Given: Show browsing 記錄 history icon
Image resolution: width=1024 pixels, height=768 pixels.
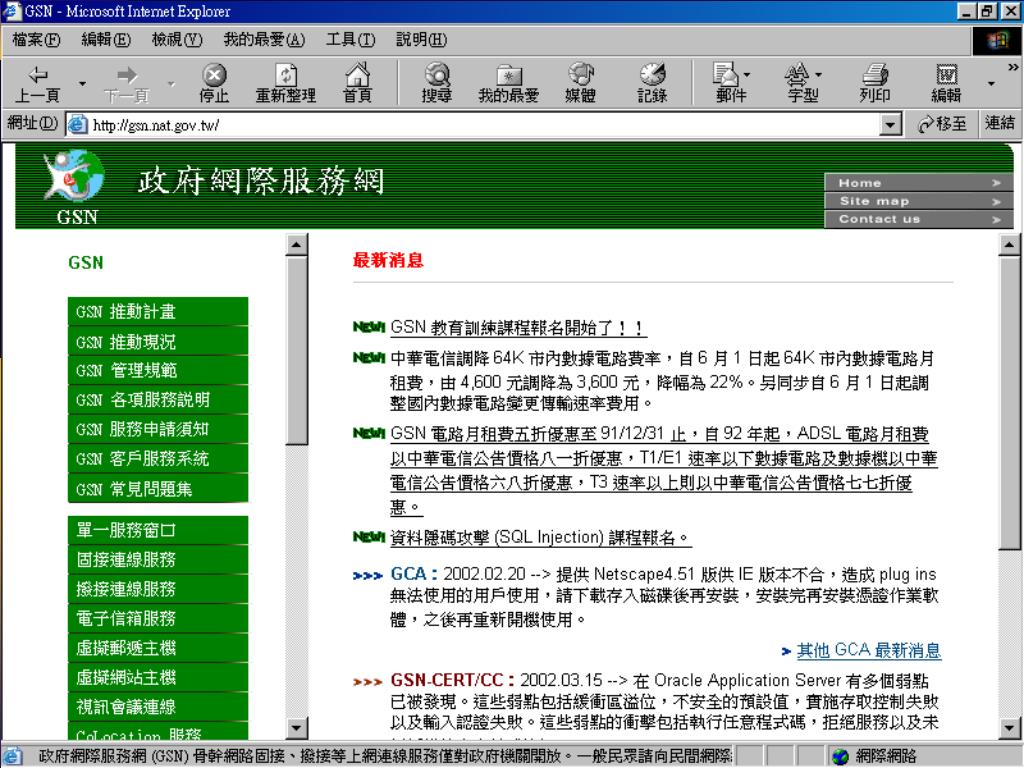Looking at the screenshot, I should point(652,74).
